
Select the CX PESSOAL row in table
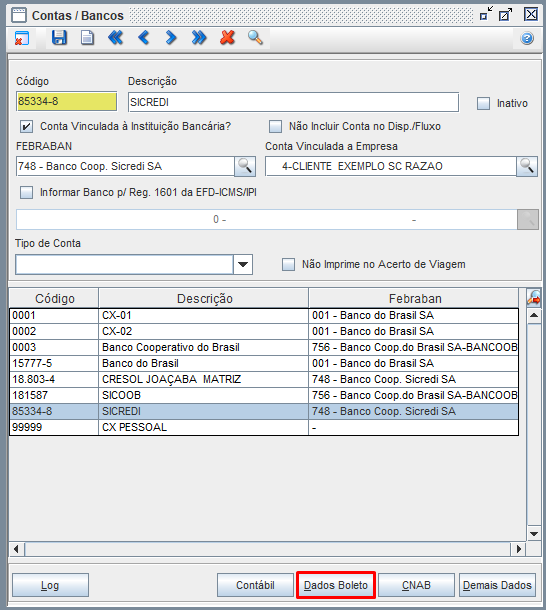pyautogui.click(x=264, y=427)
